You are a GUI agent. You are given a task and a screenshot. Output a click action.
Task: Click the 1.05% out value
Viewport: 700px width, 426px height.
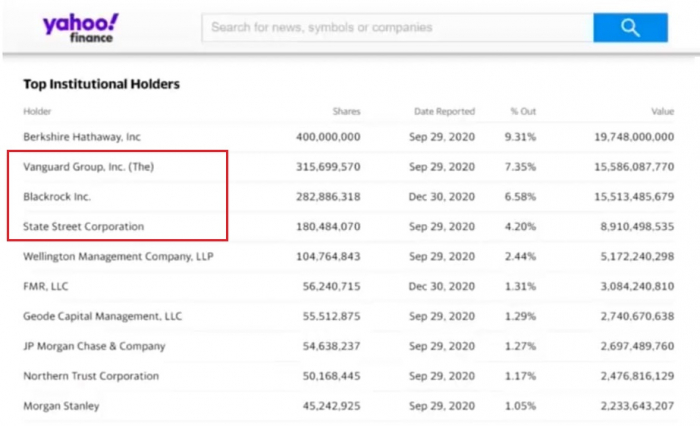click(520, 406)
